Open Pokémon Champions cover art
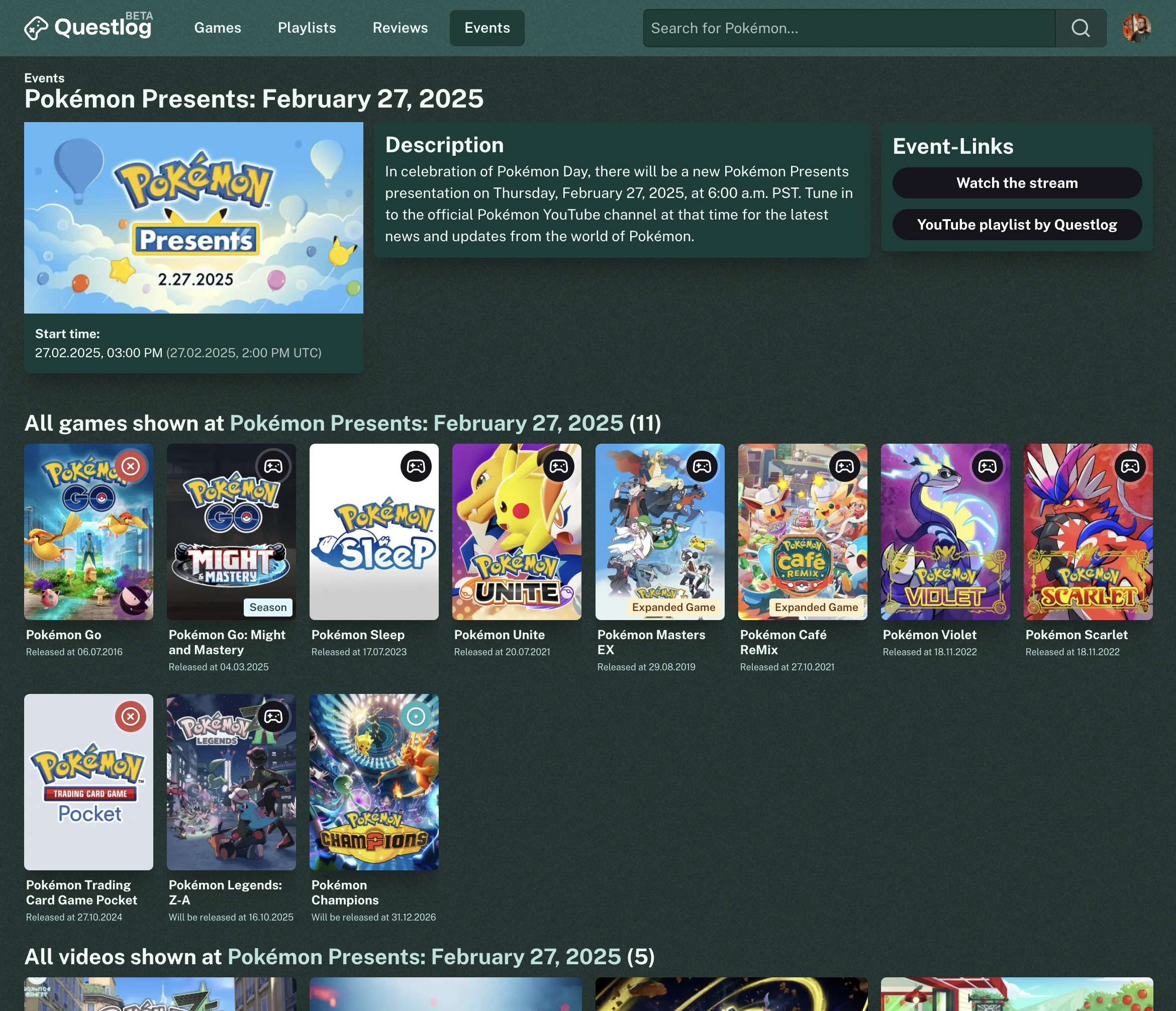1176x1011 pixels. [374, 782]
